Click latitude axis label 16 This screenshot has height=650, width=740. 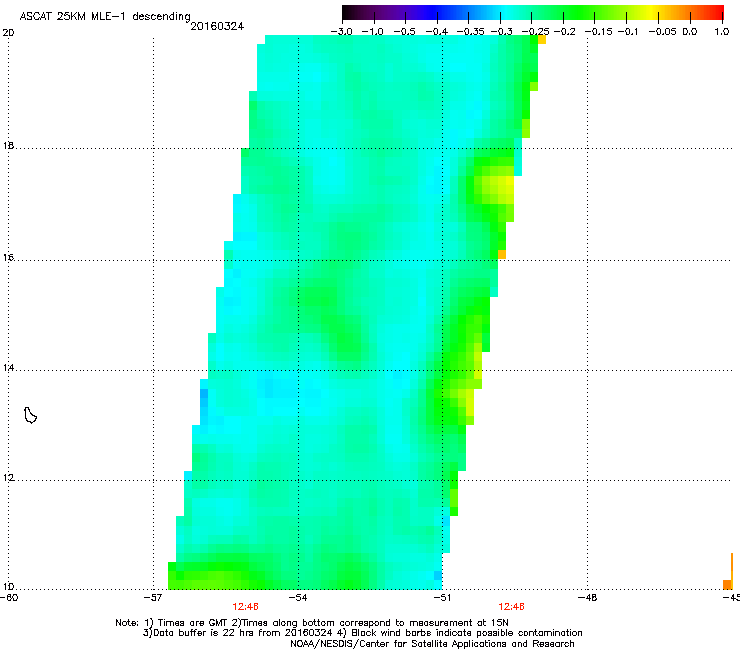point(8,258)
